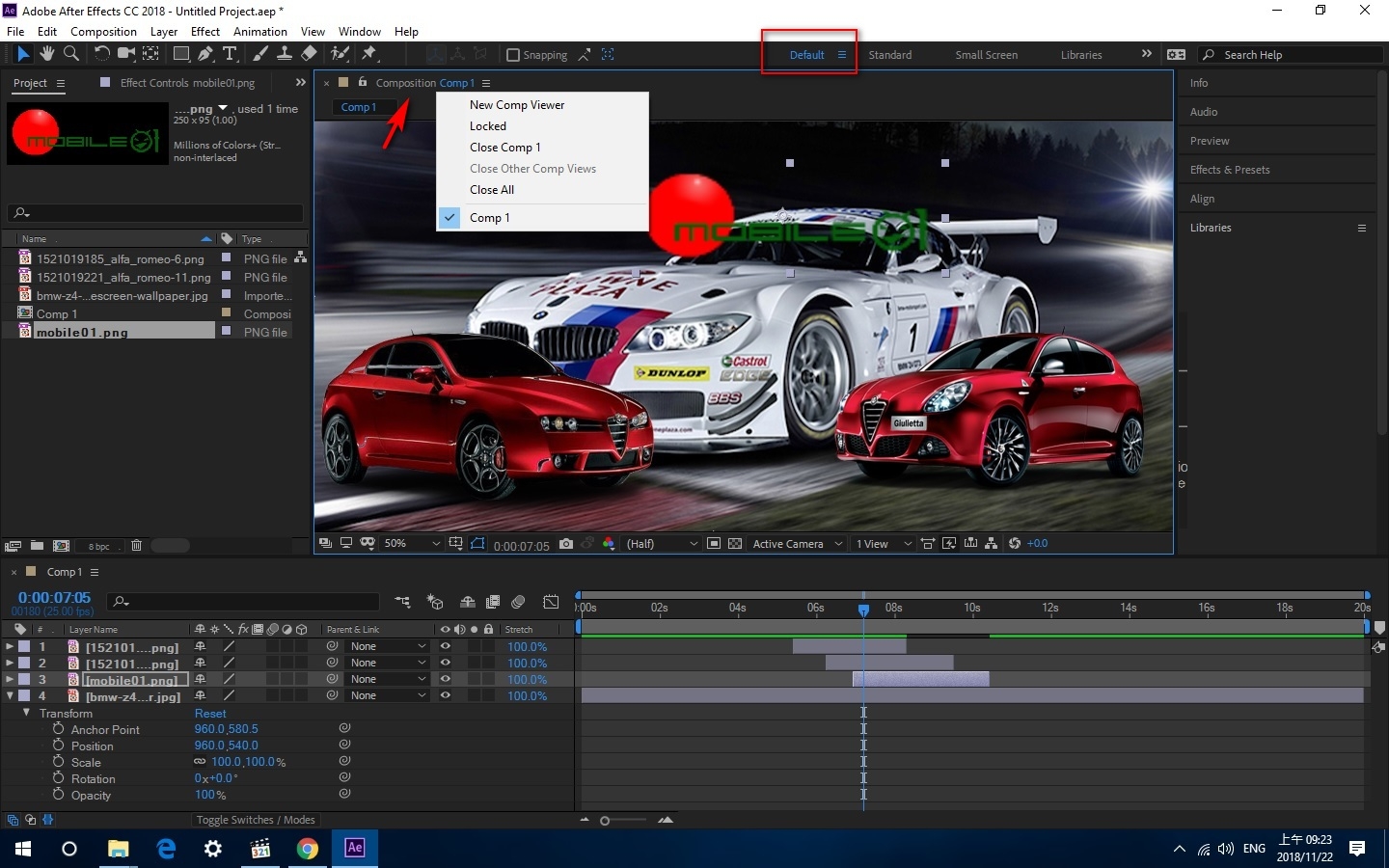Collapse layer 4 bmw-z4 properties
Screen dimensions: 1389x868
coord(10,695)
